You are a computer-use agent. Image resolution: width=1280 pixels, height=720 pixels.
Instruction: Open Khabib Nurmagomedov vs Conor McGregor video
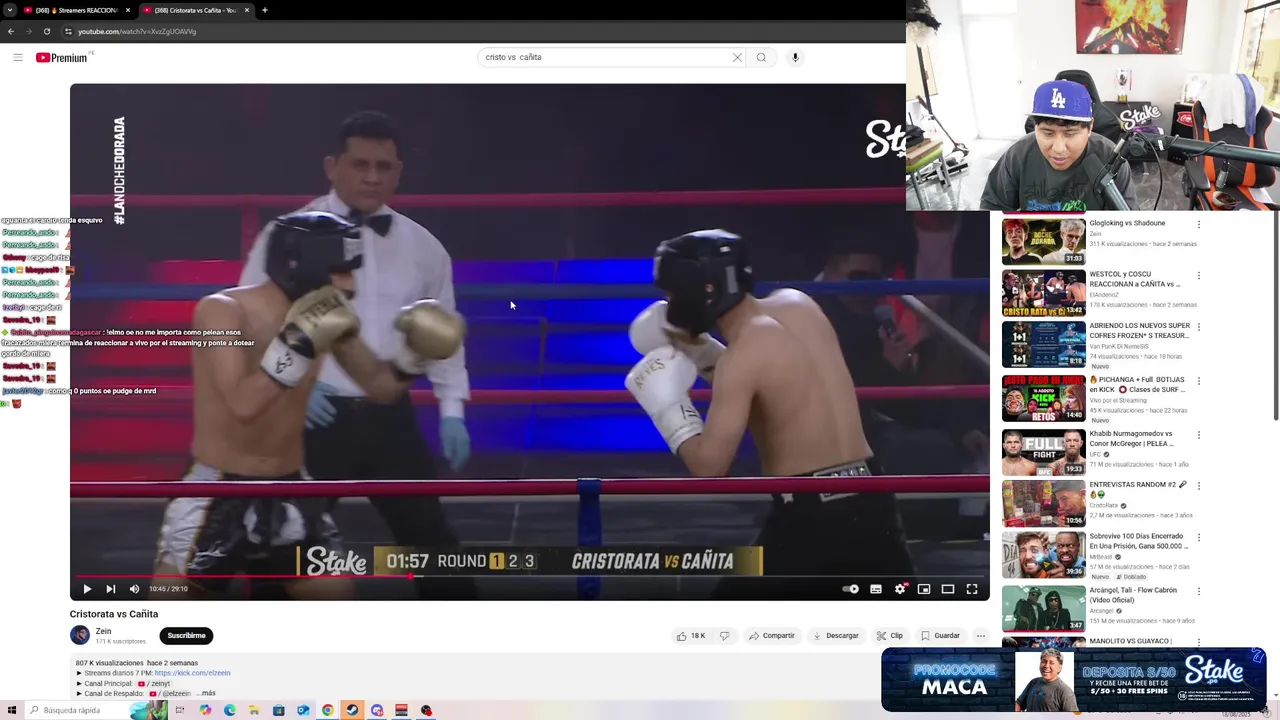1044,453
